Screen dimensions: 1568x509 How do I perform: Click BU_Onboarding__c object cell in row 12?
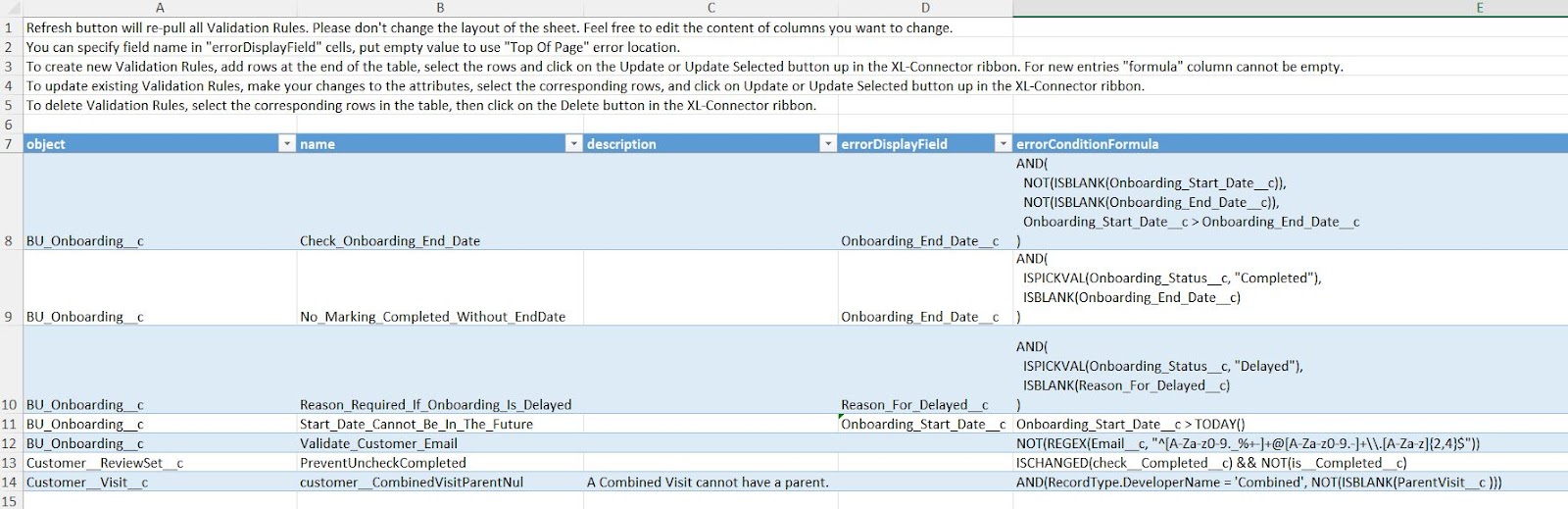tap(160, 443)
